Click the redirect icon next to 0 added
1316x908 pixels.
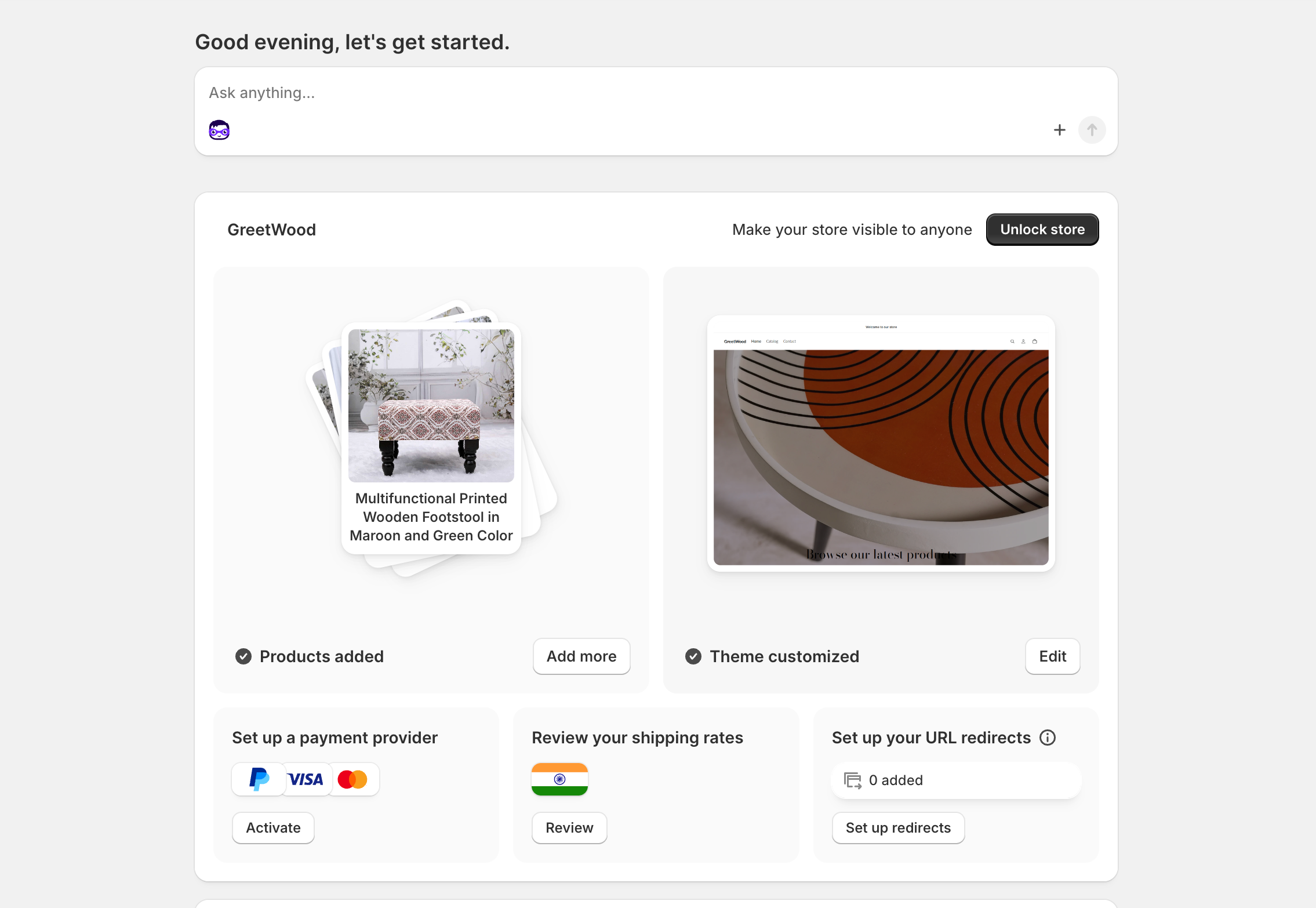point(852,780)
